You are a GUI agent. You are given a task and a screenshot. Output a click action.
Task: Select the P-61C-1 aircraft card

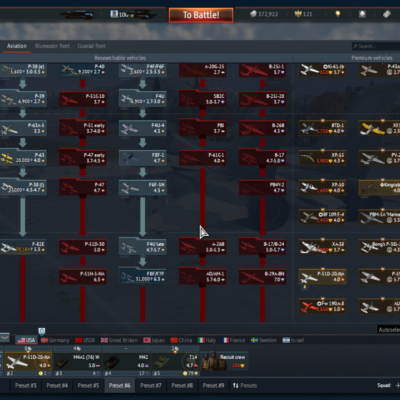203,158
